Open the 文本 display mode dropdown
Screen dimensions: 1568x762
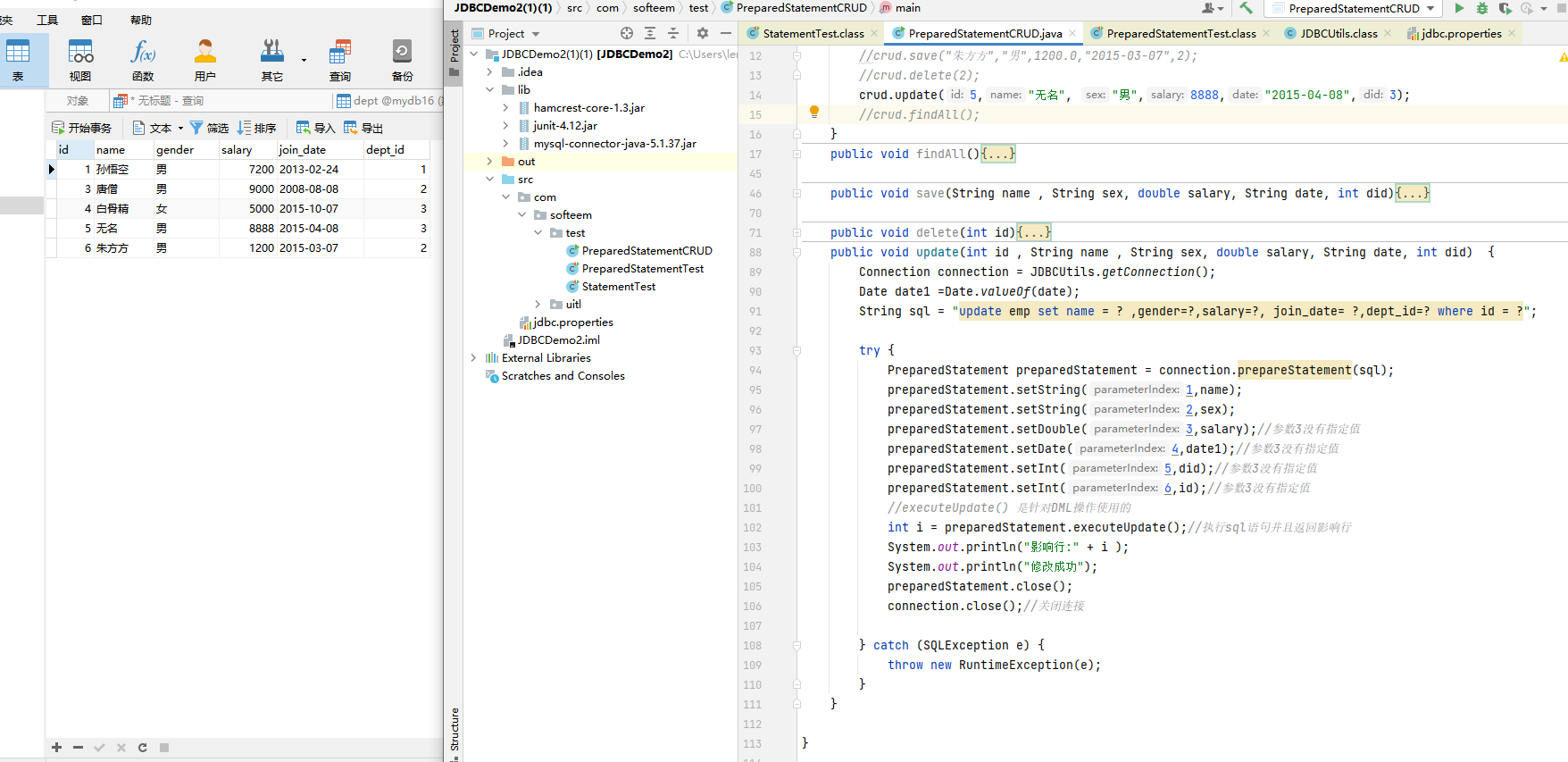click(158, 129)
